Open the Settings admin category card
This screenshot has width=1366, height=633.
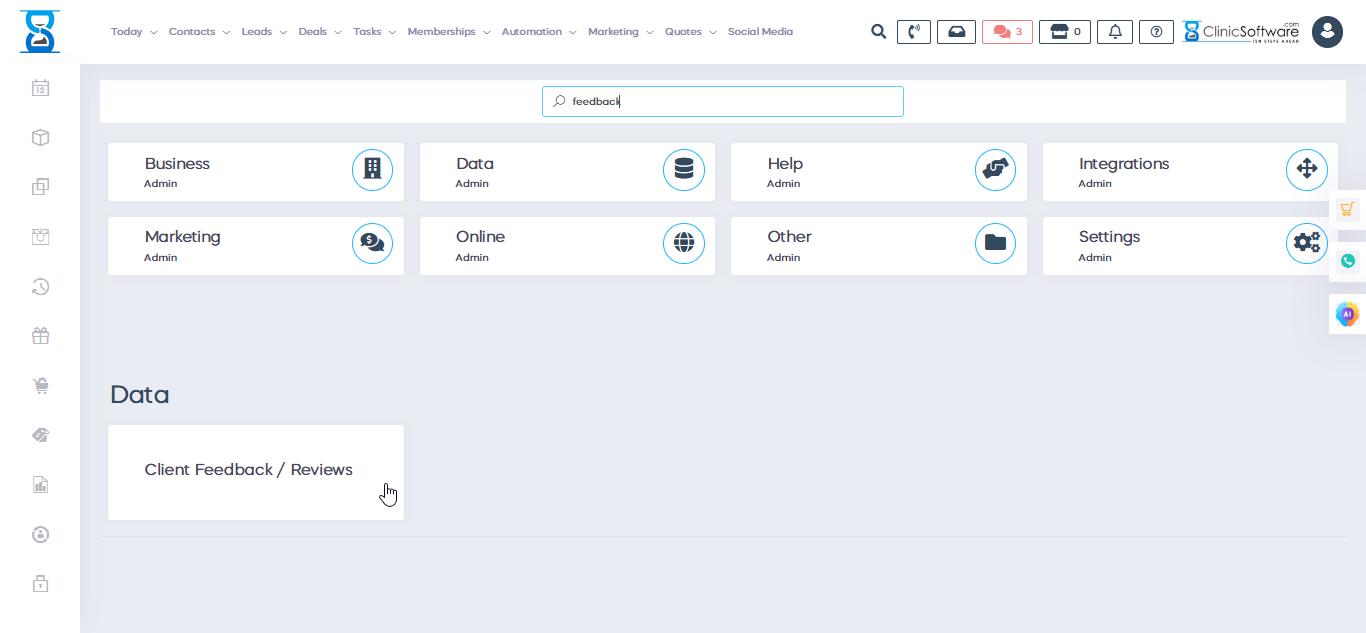pyautogui.click(x=1190, y=246)
